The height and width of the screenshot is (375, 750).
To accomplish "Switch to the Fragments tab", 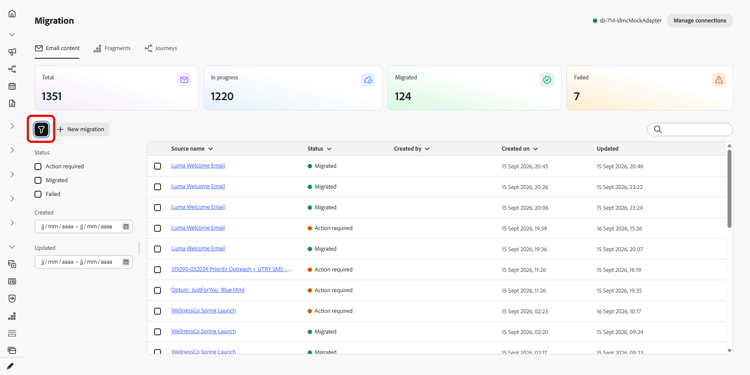I will (x=112, y=48).
